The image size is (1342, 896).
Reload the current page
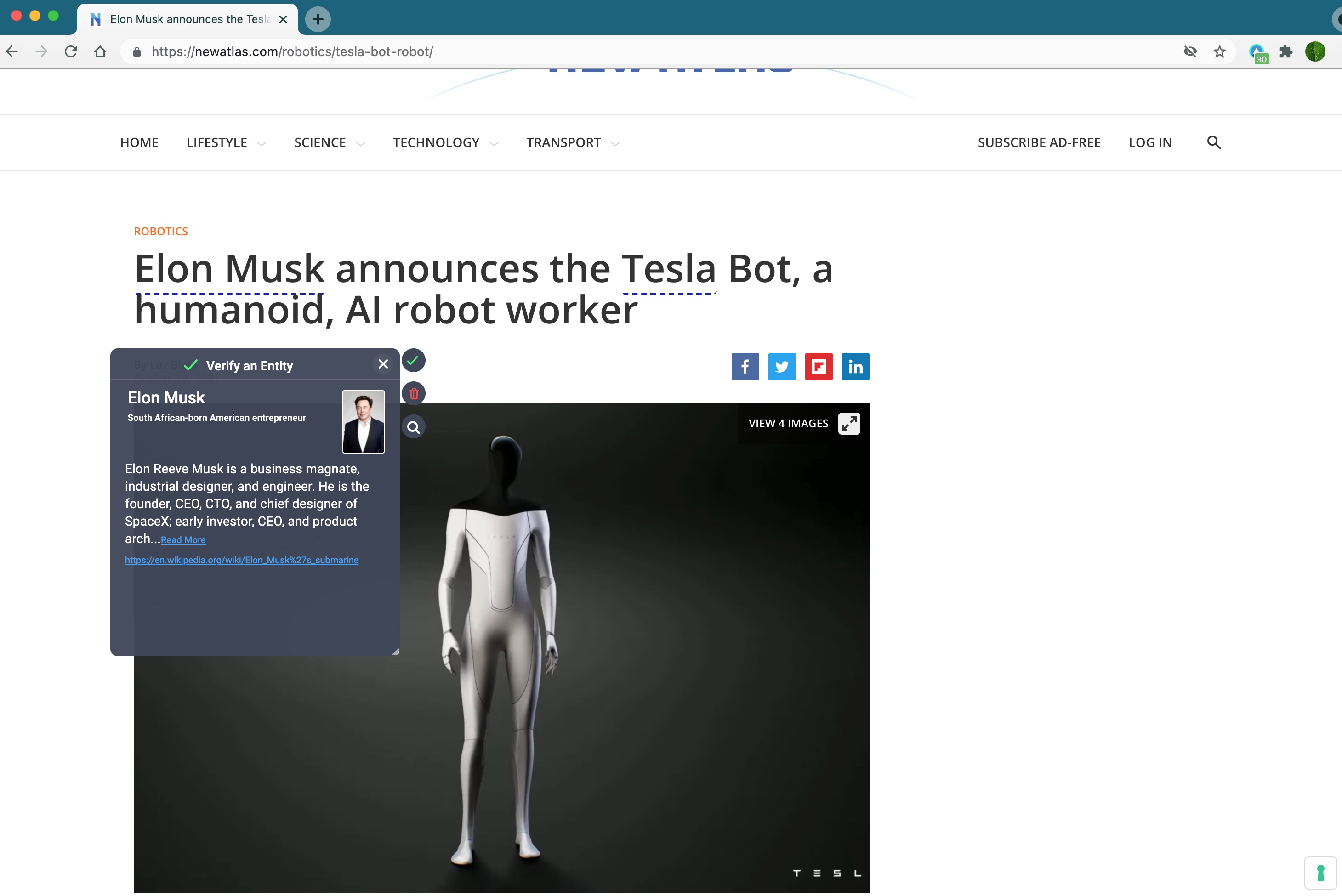tap(71, 51)
